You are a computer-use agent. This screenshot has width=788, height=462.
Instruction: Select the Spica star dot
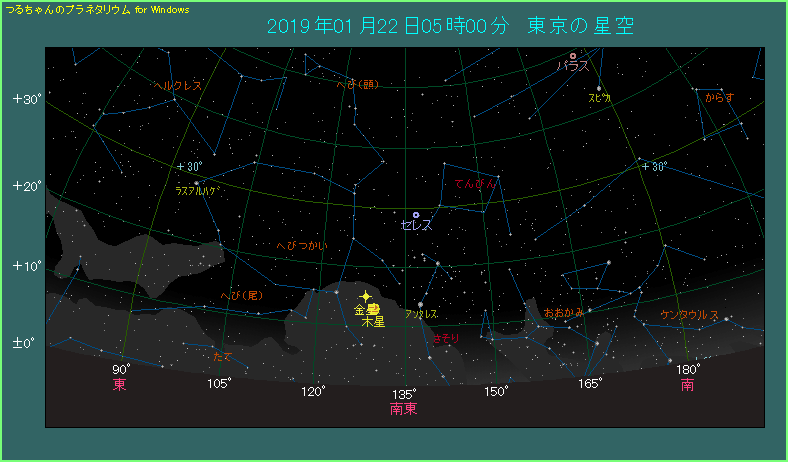[x=599, y=88]
